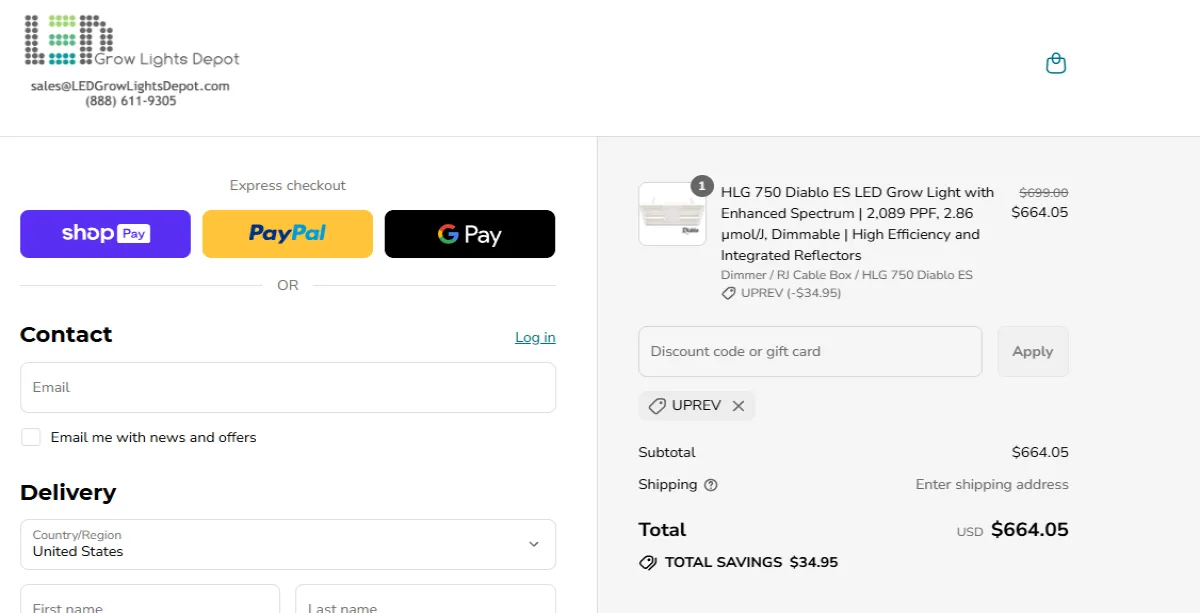The width and height of the screenshot is (1200, 613).
Task: Choose PayPal as payment method
Action: point(287,233)
